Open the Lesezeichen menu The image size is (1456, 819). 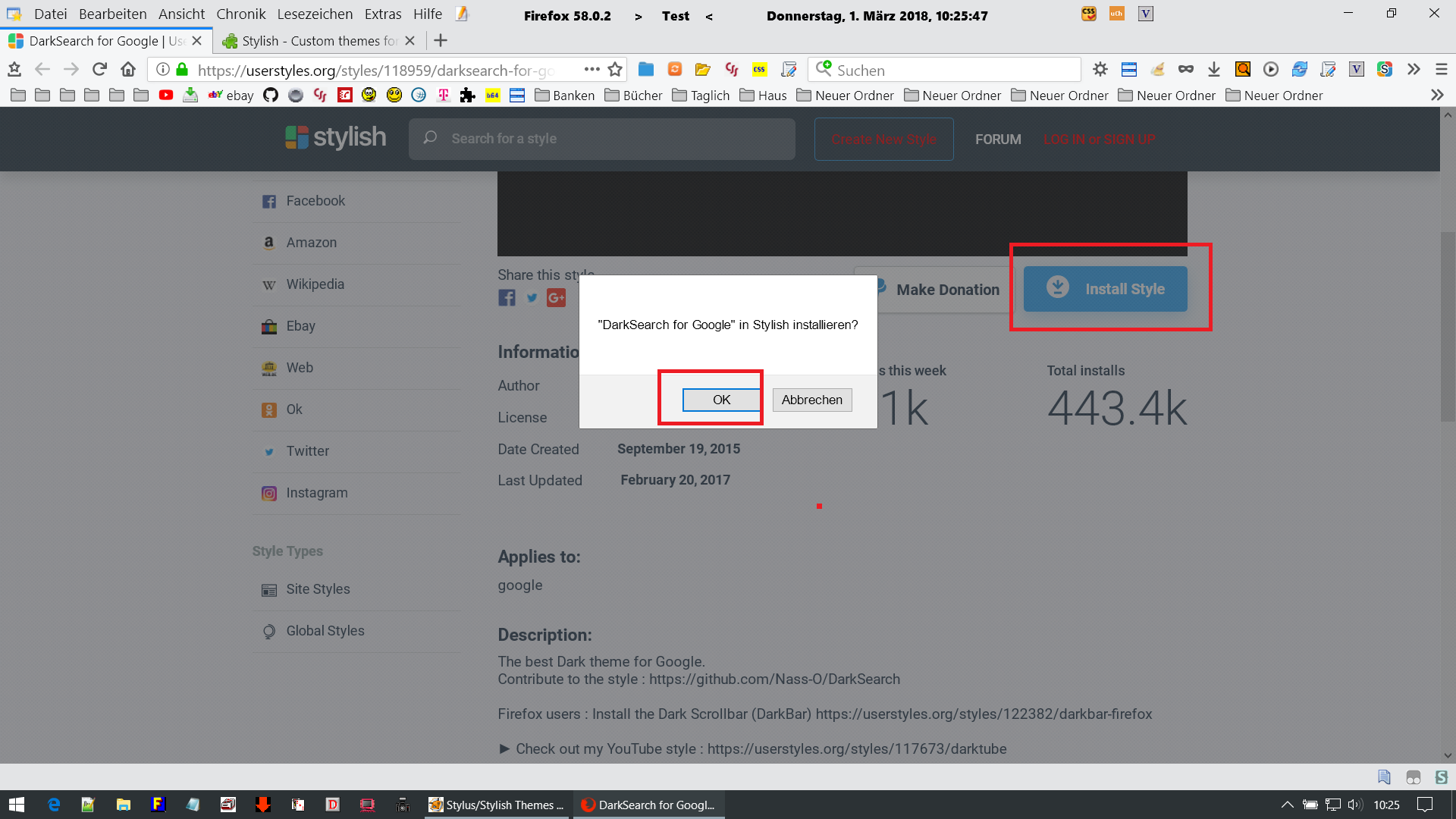(x=315, y=14)
